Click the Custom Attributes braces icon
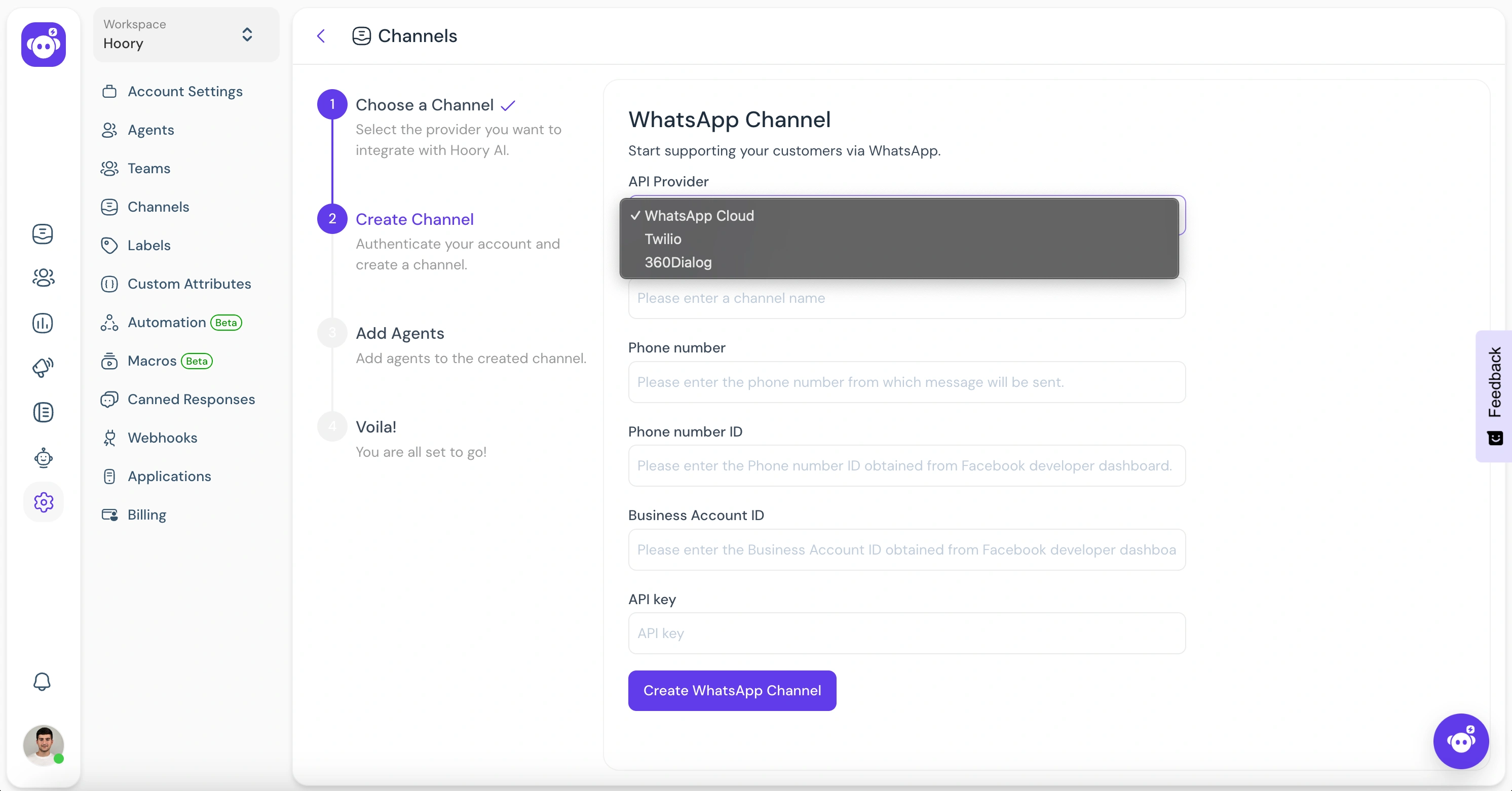The image size is (1512, 791). tap(109, 284)
